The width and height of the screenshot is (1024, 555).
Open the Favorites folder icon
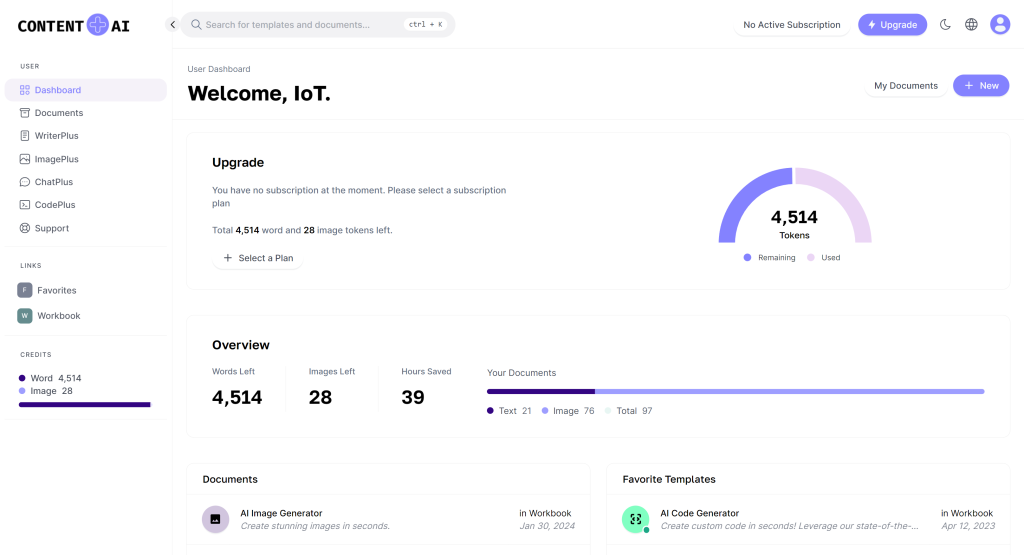[x=25, y=290]
